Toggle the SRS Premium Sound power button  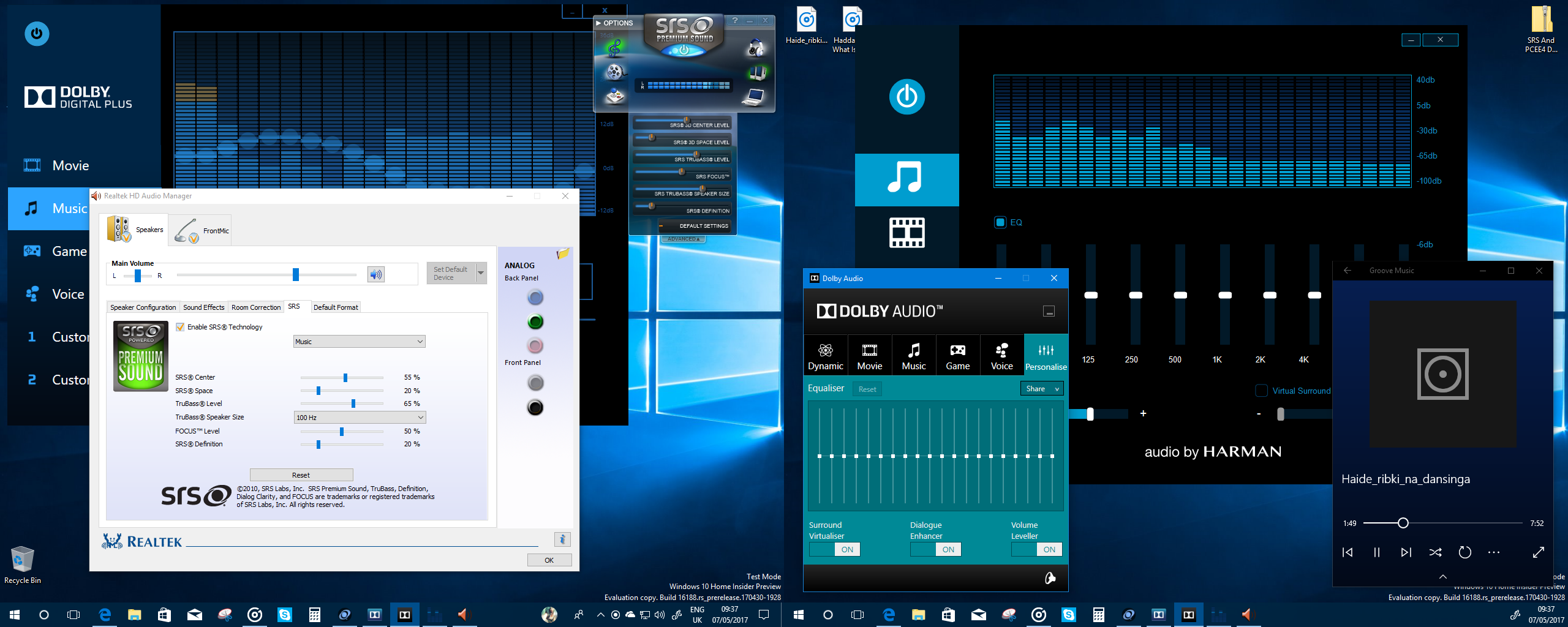pos(684,50)
